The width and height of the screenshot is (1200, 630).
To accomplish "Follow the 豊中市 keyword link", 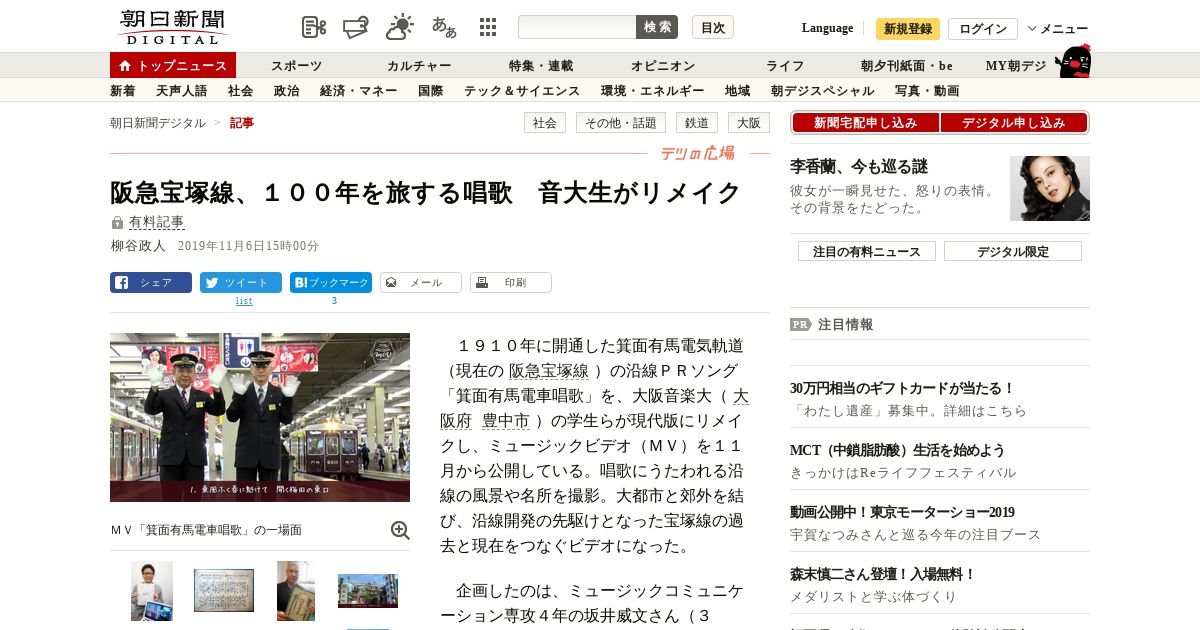I will 505,421.
